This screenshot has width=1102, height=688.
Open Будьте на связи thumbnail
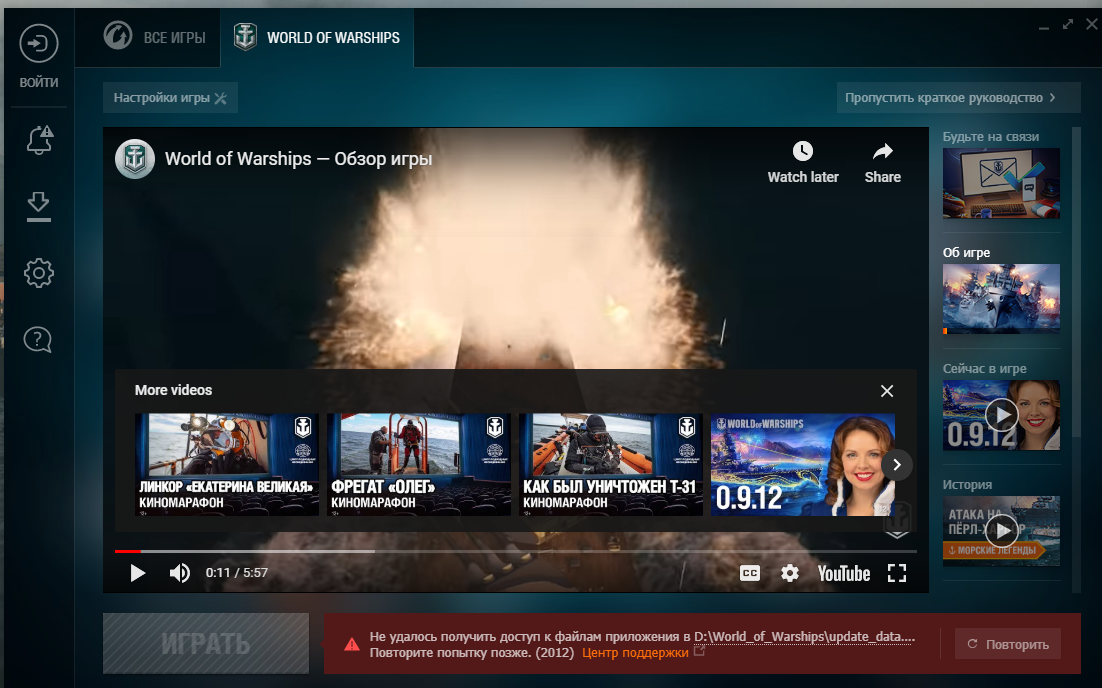point(1001,183)
